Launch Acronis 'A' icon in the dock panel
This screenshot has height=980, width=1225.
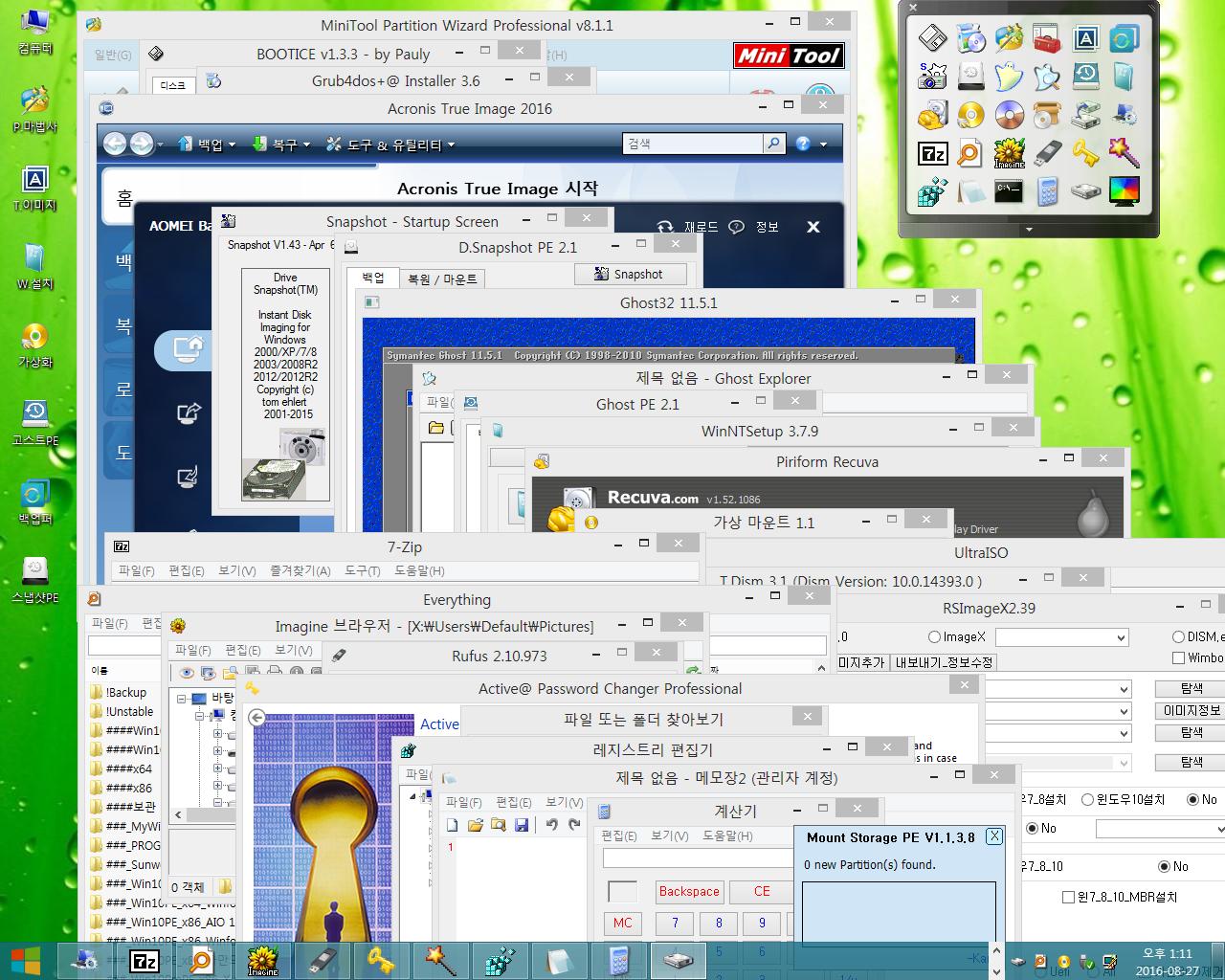1085,38
